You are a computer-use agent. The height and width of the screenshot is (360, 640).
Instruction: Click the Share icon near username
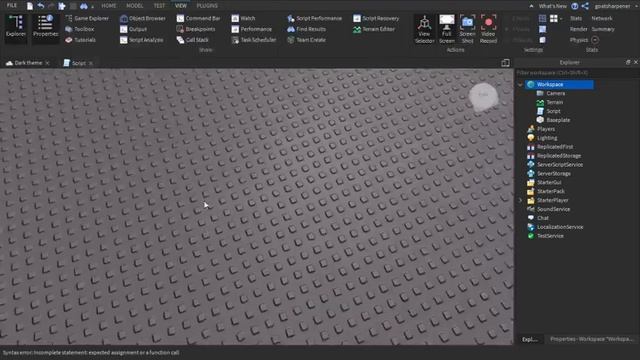[585, 6]
